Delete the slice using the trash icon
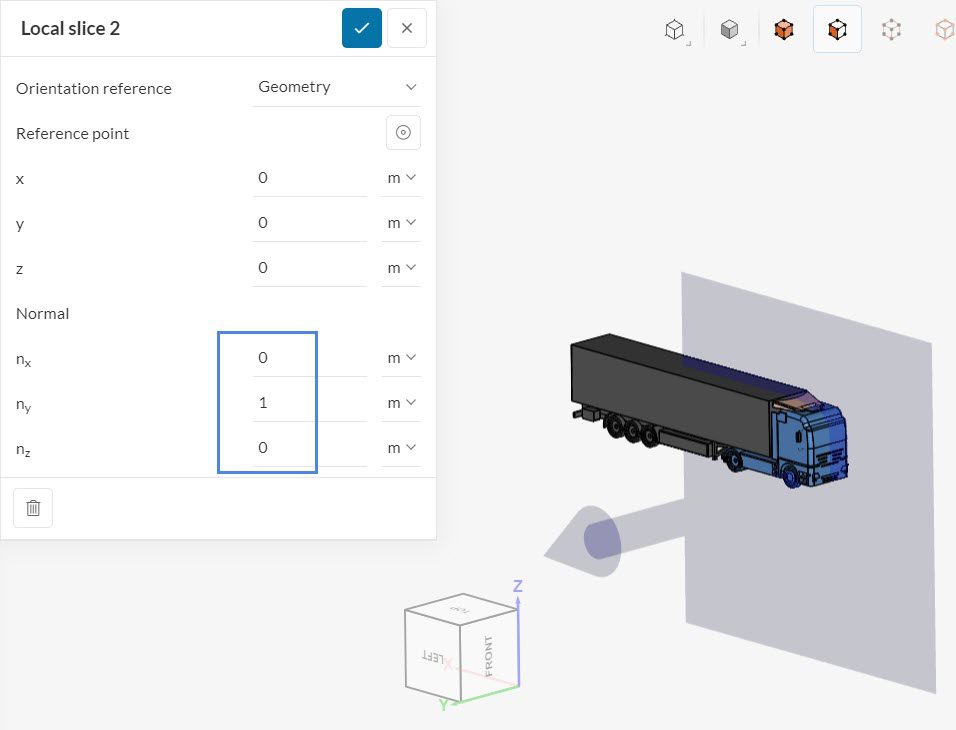The image size is (956, 730). 33,508
